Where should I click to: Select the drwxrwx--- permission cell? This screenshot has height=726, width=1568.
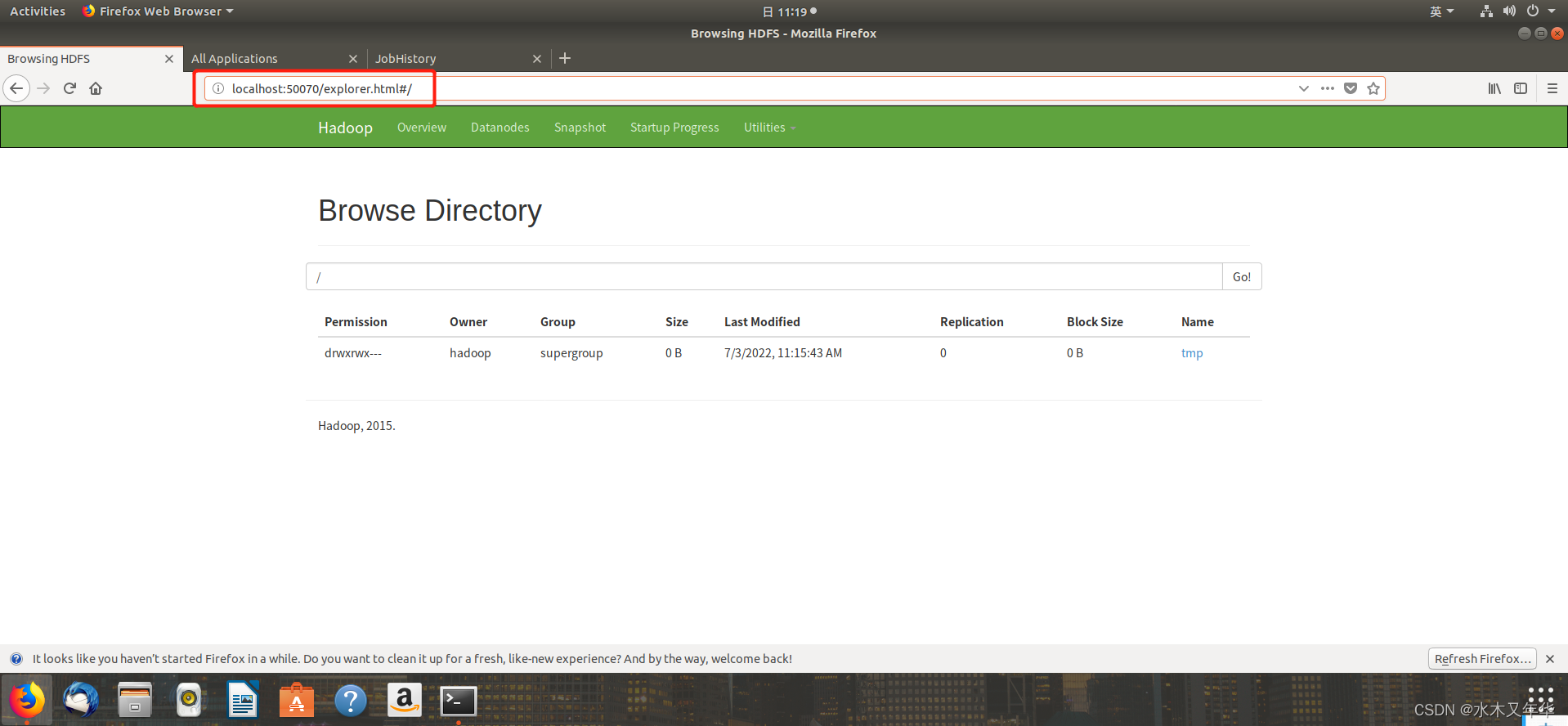click(x=353, y=353)
